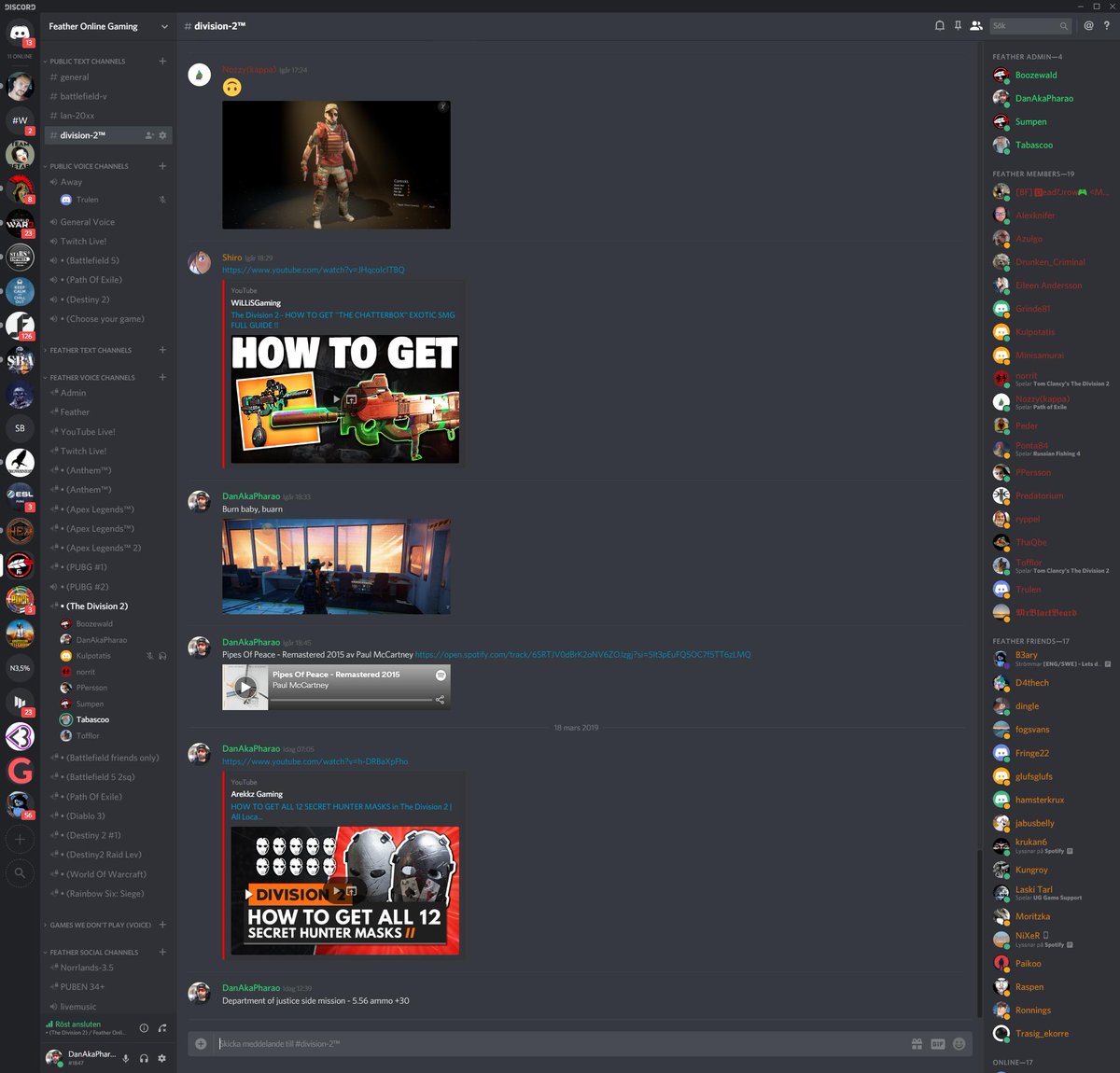1120x1073 pixels.
Task: Open the SB server icon
Action: click(20, 427)
